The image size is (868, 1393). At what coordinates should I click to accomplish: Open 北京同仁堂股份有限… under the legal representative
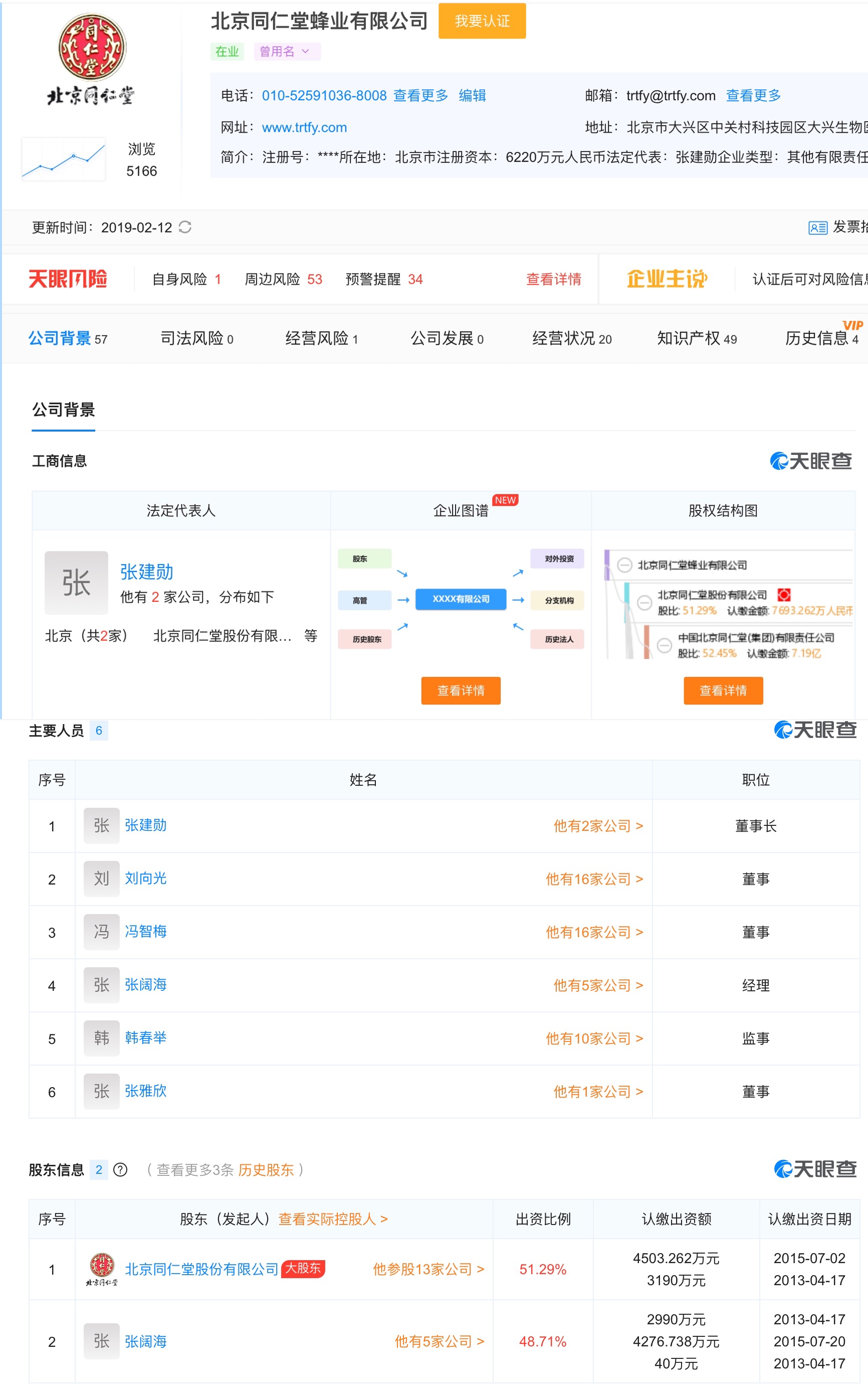pyautogui.click(x=223, y=636)
